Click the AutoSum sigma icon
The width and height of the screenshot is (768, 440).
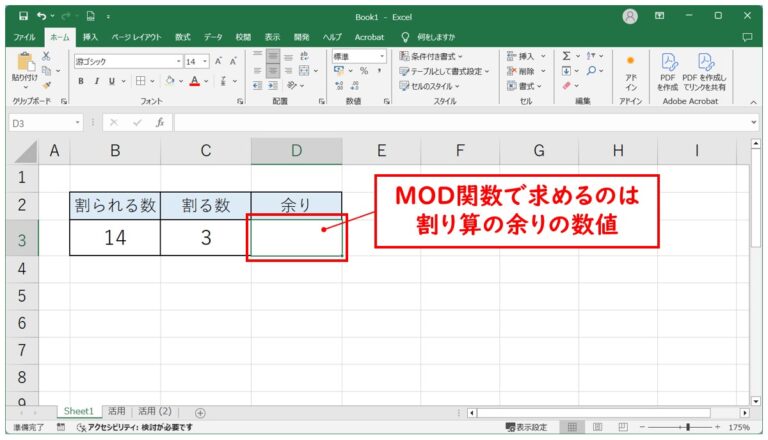(x=566, y=56)
